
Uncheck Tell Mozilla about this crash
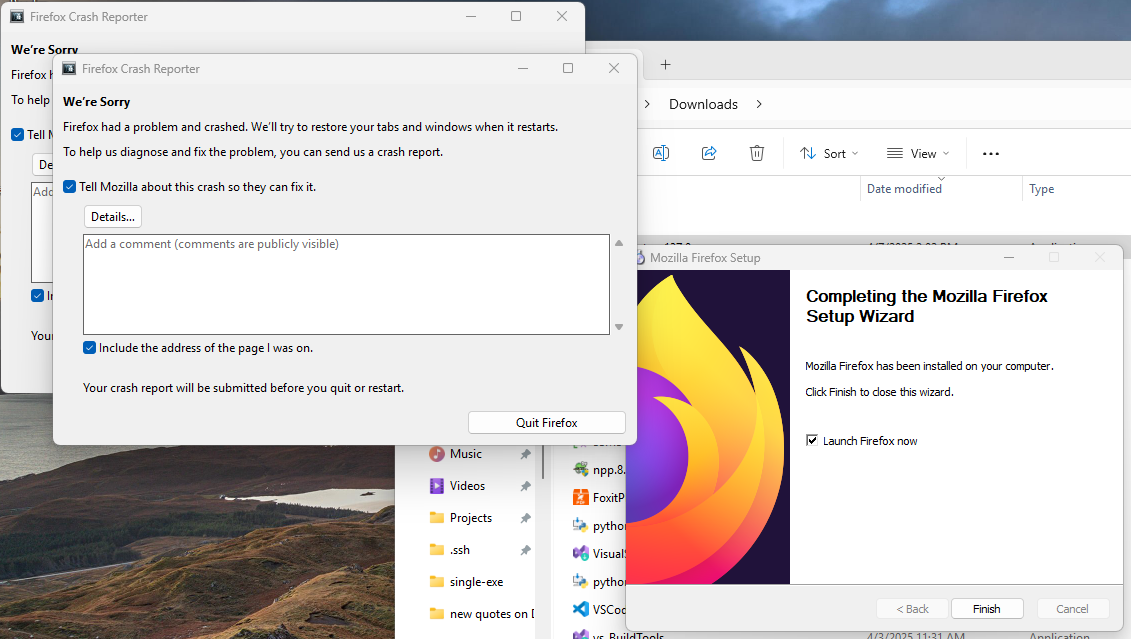[69, 187]
